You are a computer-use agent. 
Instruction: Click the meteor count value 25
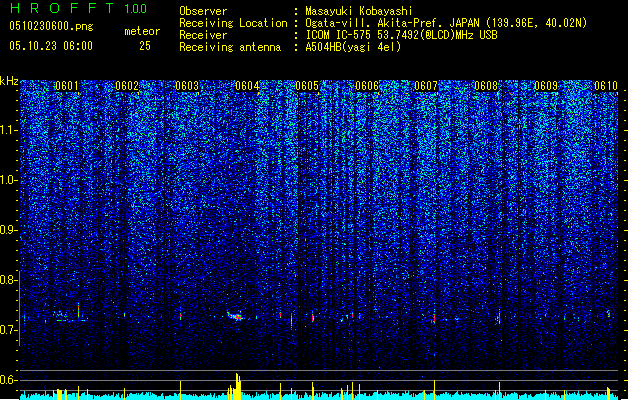(x=145, y=46)
